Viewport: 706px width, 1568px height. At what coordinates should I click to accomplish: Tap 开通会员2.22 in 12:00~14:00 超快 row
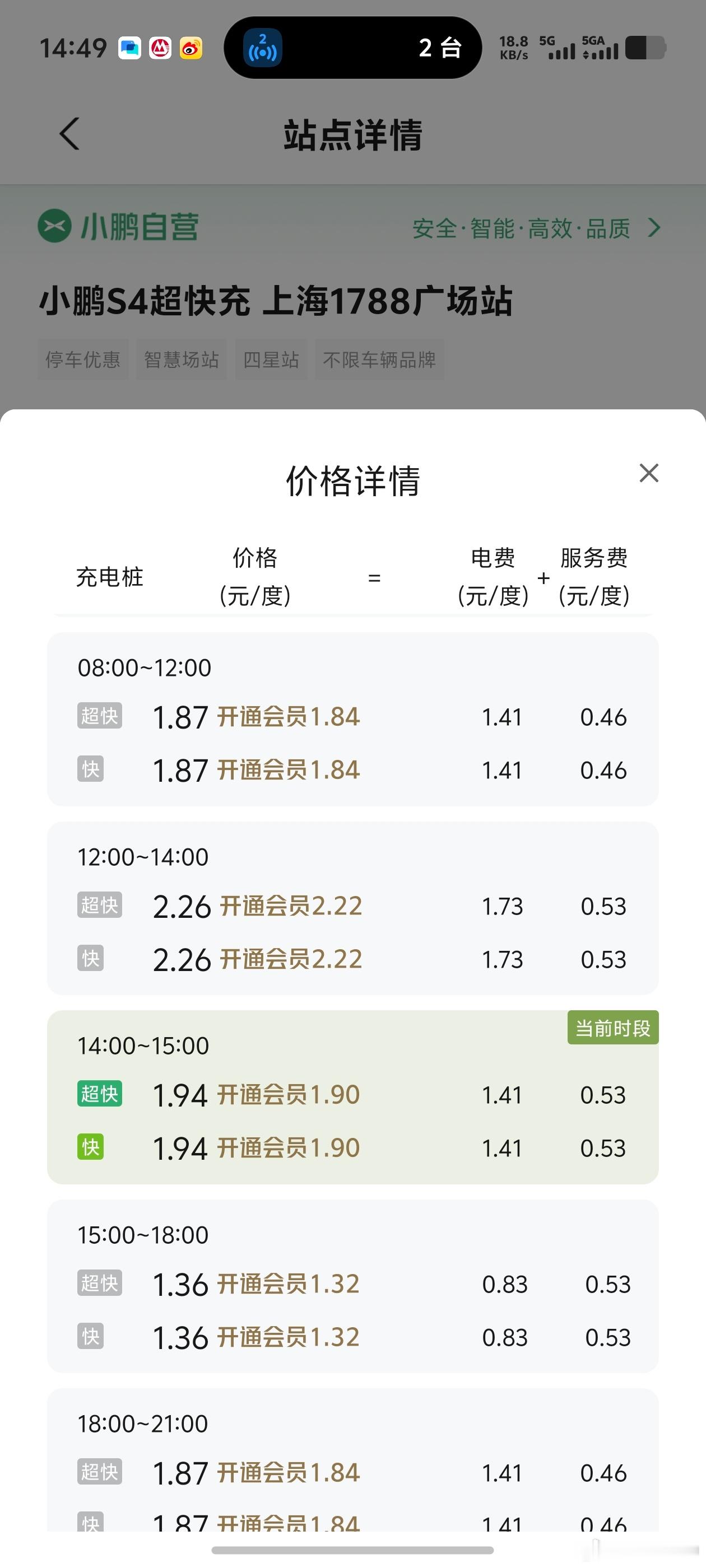click(x=291, y=906)
